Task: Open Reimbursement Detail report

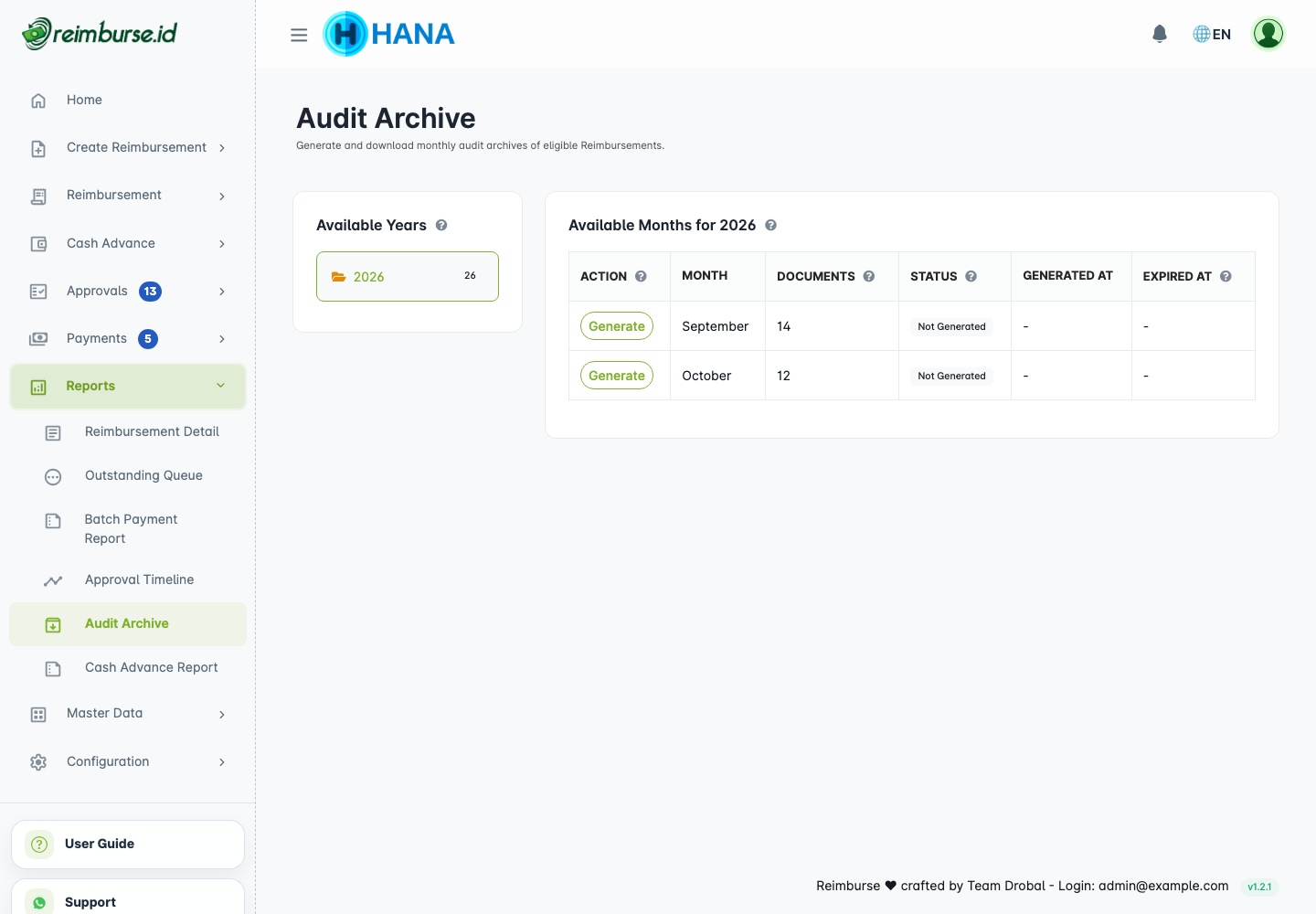Action: (x=128, y=432)
